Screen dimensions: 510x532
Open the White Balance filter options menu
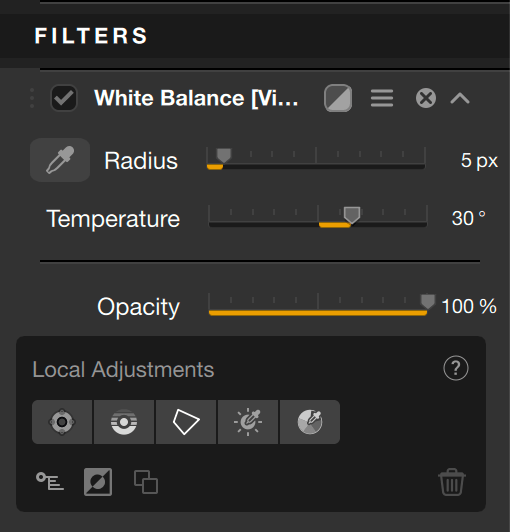click(x=382, y=98)
